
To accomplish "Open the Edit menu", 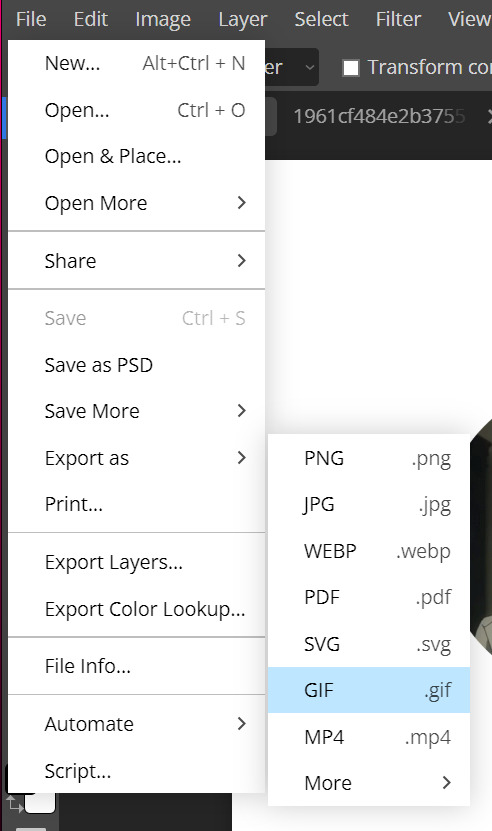I will click(x=91, y=19).
